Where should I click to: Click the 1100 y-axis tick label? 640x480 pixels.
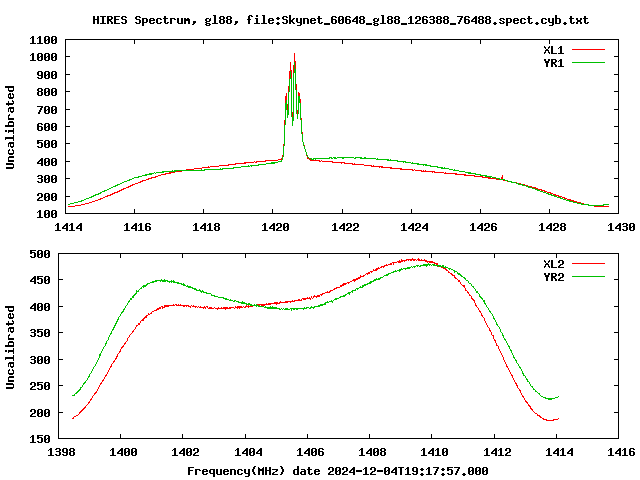pos(43,40)
